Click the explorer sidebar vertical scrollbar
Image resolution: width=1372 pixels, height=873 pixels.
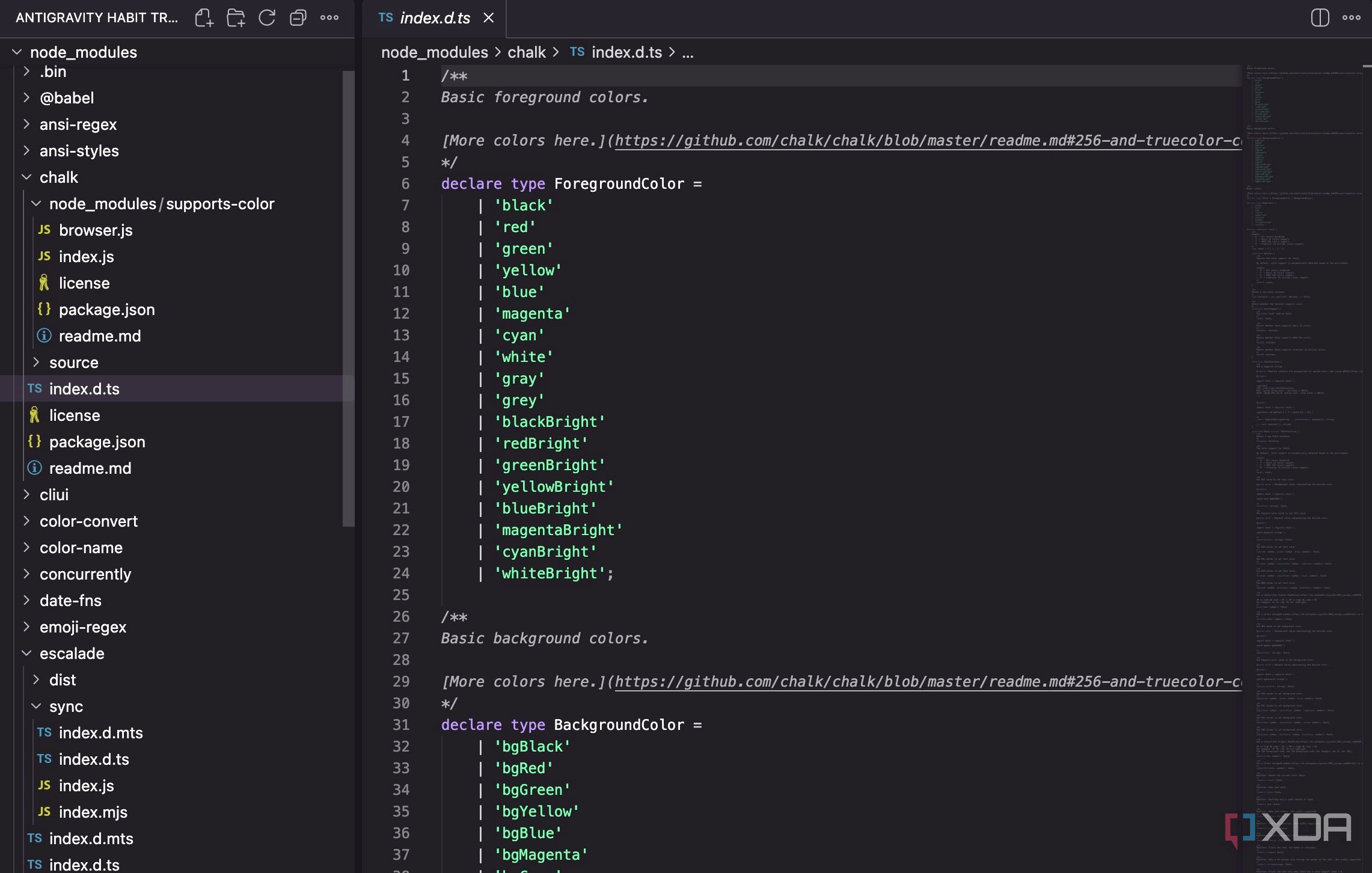(348, 299)
